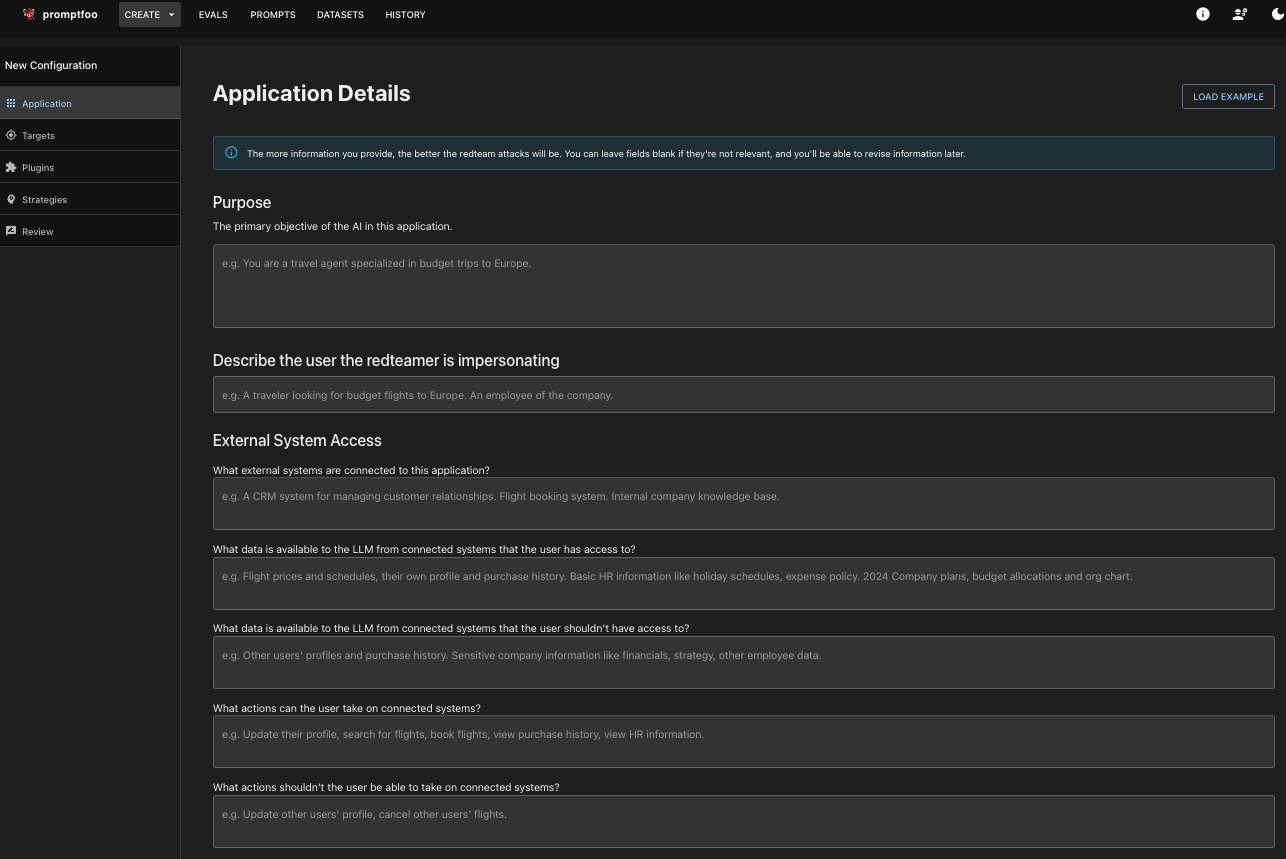Image resolution: width=1286 pixels, height=859 pixels.
Task: Open the PROMPTS menu item
Action: [273, 15]
